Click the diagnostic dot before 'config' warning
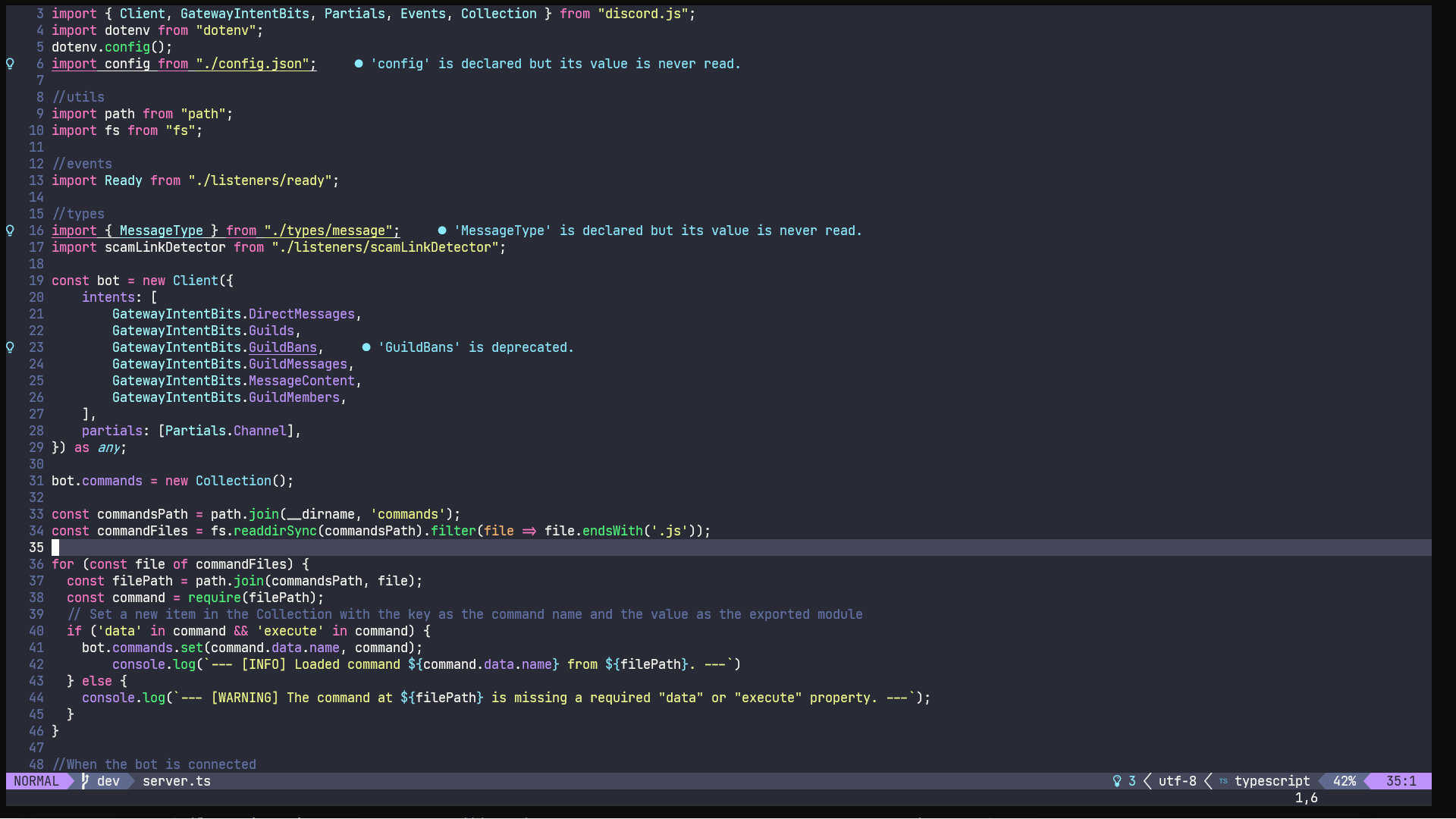Screen dimensions: 1456x819 click(358, 64)
